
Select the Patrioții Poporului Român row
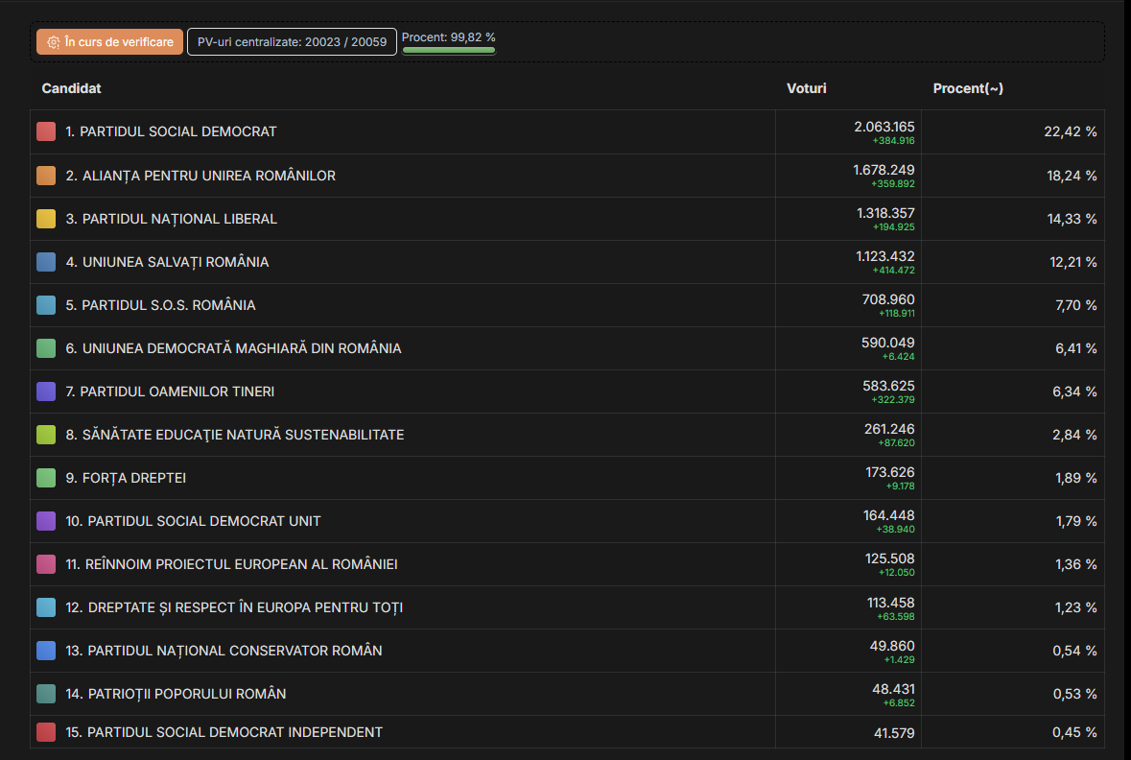coord(567,694)
